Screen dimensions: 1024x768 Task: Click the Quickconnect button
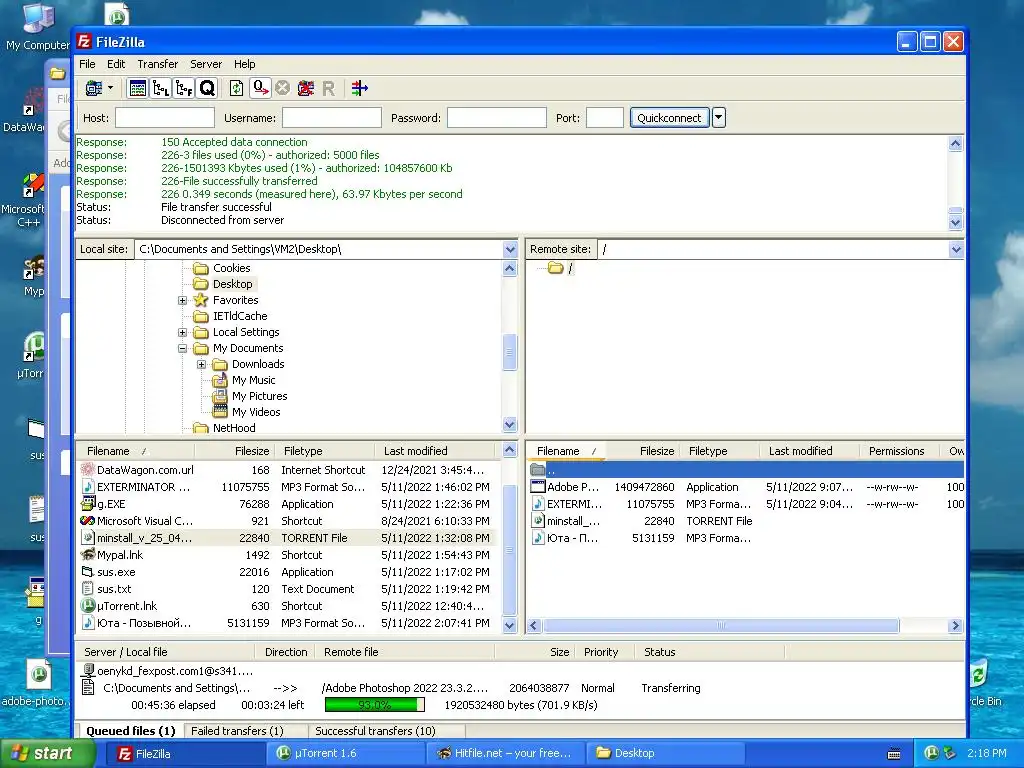click(669, 118)
